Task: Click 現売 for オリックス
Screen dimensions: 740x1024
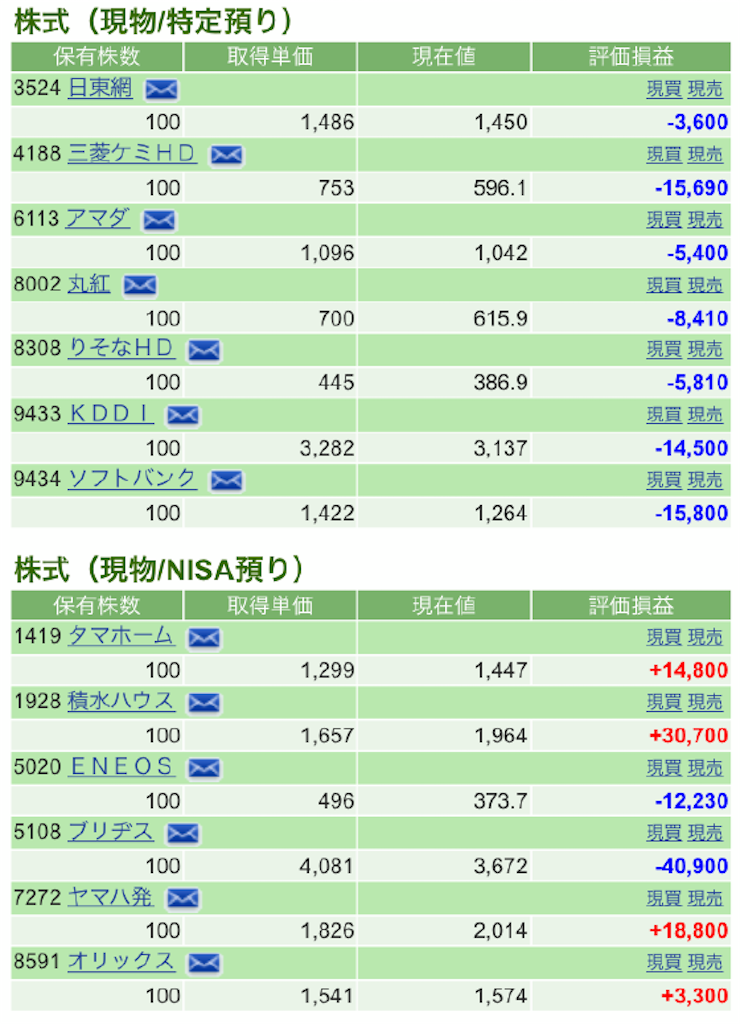Action: tap(705, 963)
